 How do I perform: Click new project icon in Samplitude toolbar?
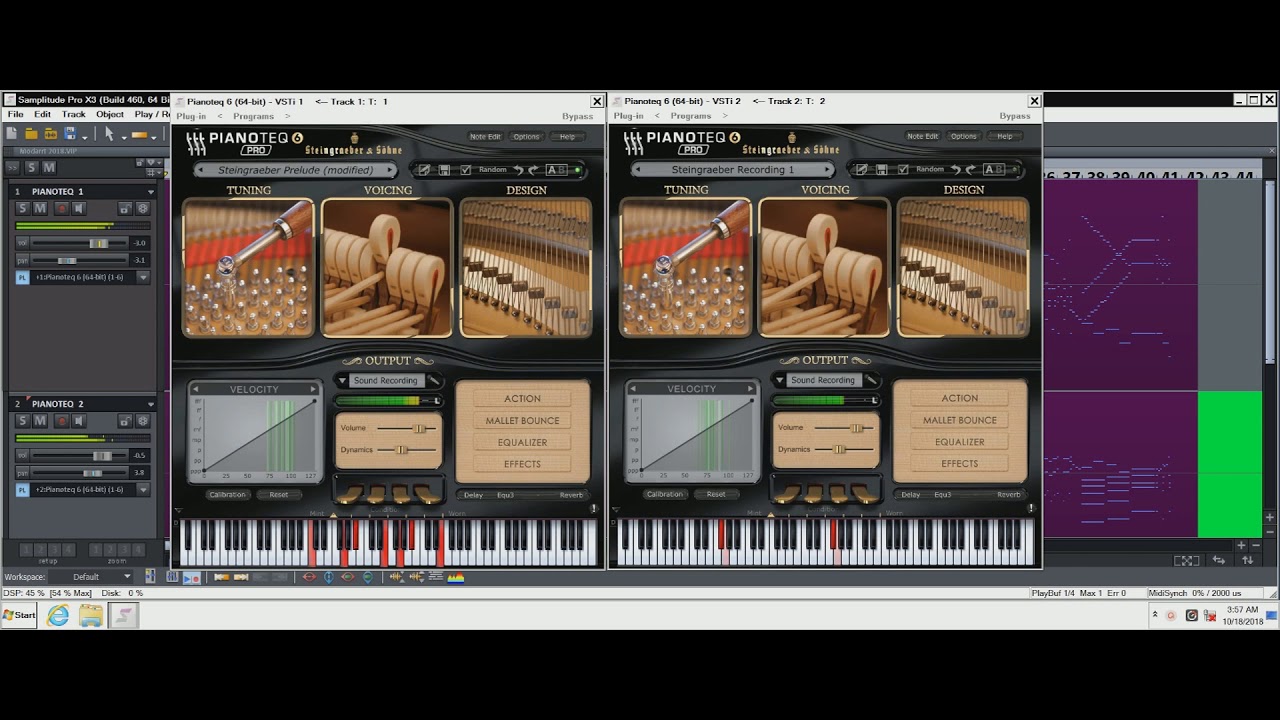pos(13,134)
